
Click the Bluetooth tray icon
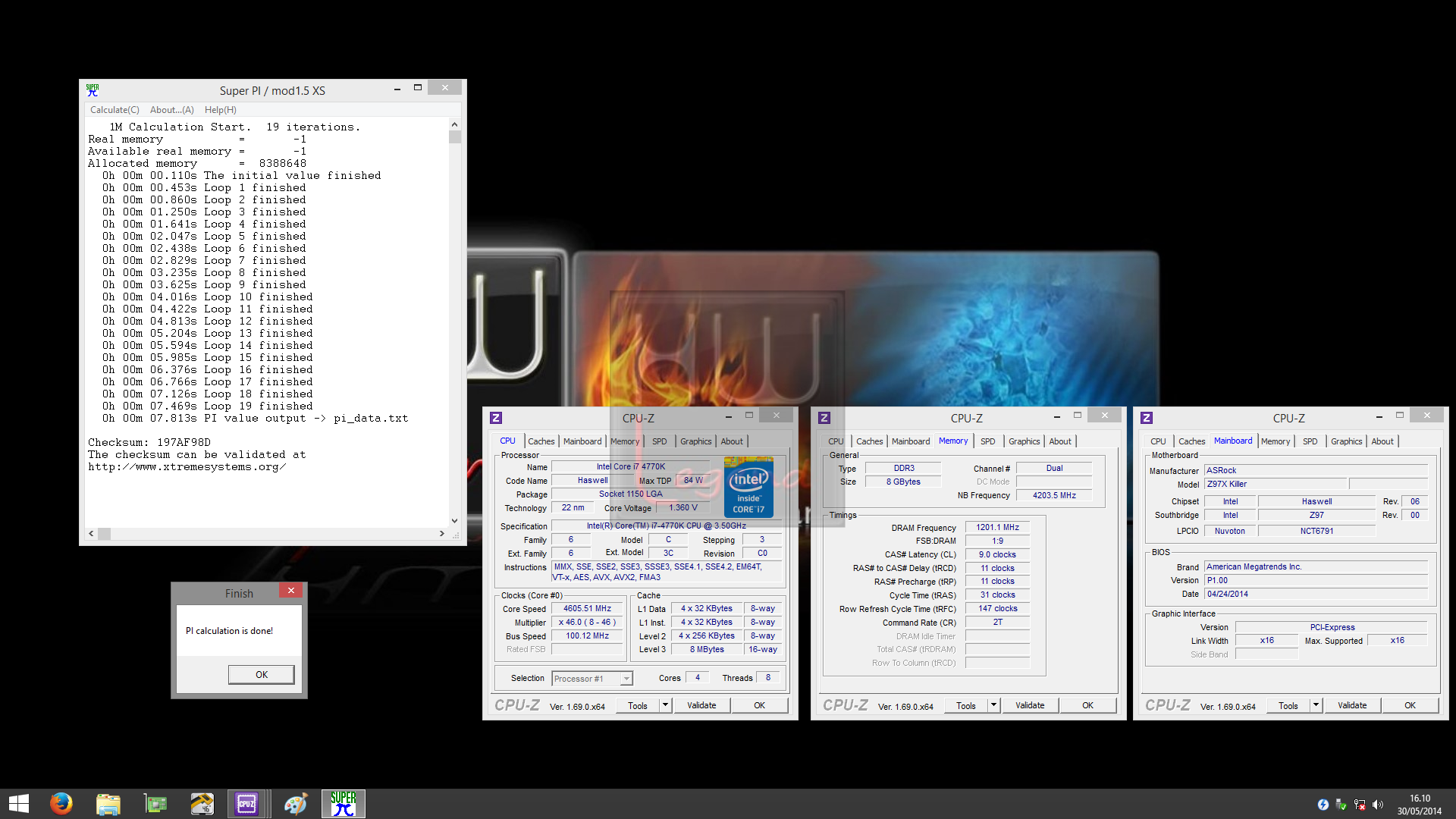pyautogui.click(x=1323, y=805)
